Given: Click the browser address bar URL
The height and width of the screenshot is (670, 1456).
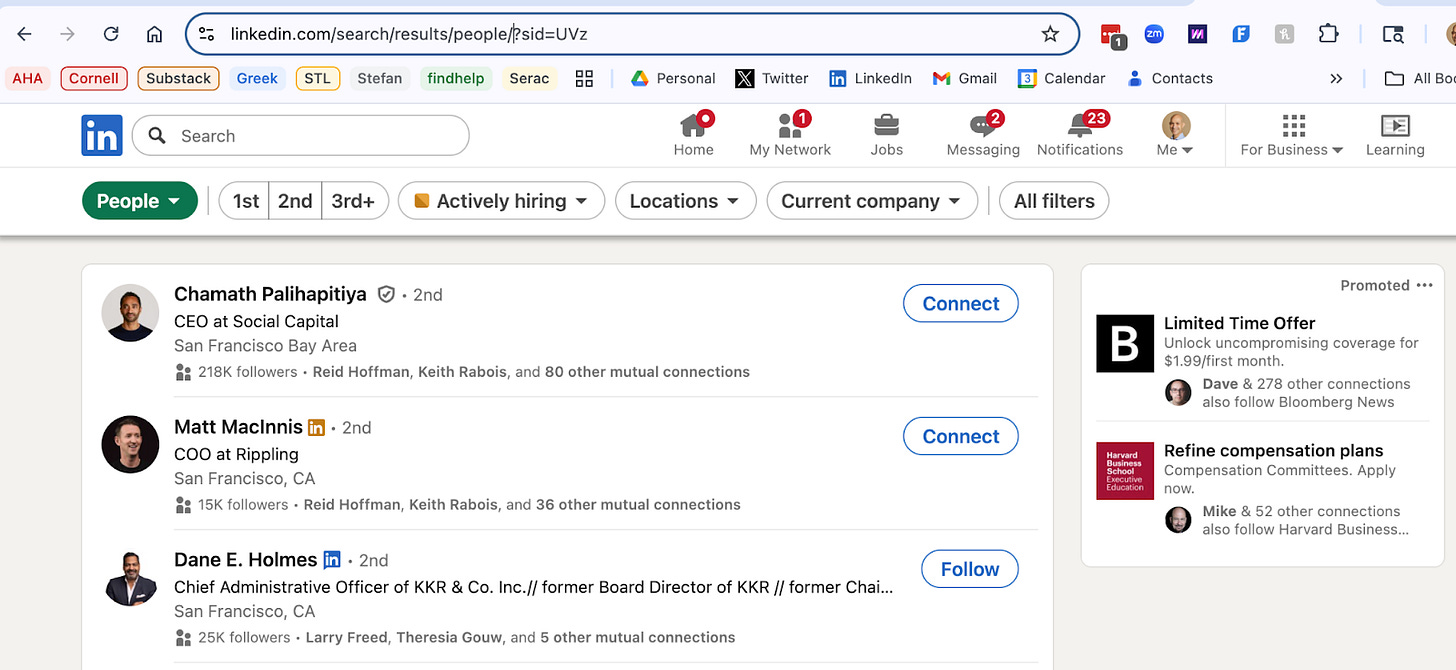Looking at the screenshot, I should coord(408,34).
